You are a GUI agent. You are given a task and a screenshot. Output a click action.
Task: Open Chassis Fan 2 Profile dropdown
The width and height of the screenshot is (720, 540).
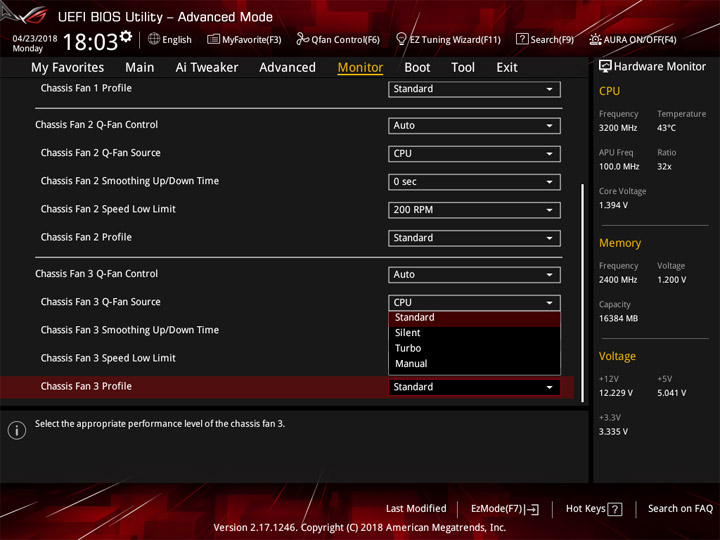click(474, 238)
